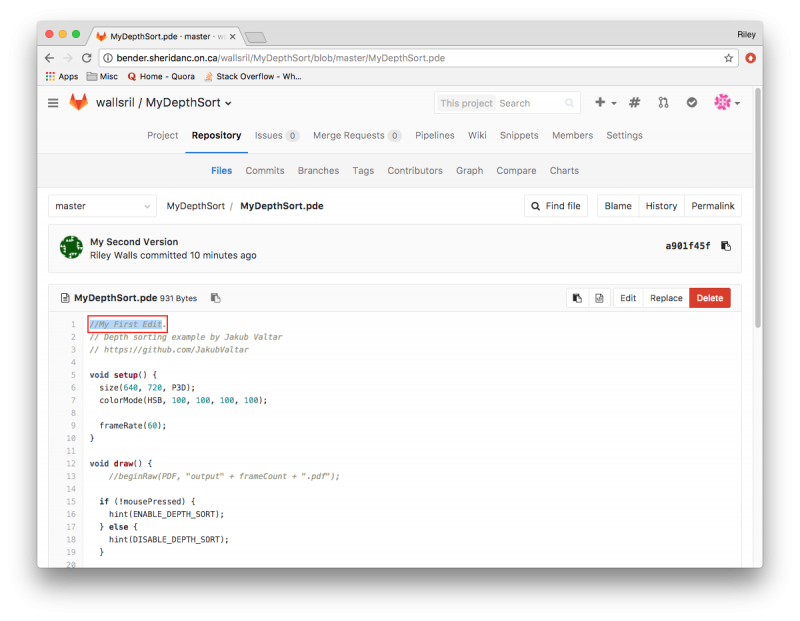The image size is (800, 621).
Task: Open the Tags sub-tab
Action: coord(363,171)
